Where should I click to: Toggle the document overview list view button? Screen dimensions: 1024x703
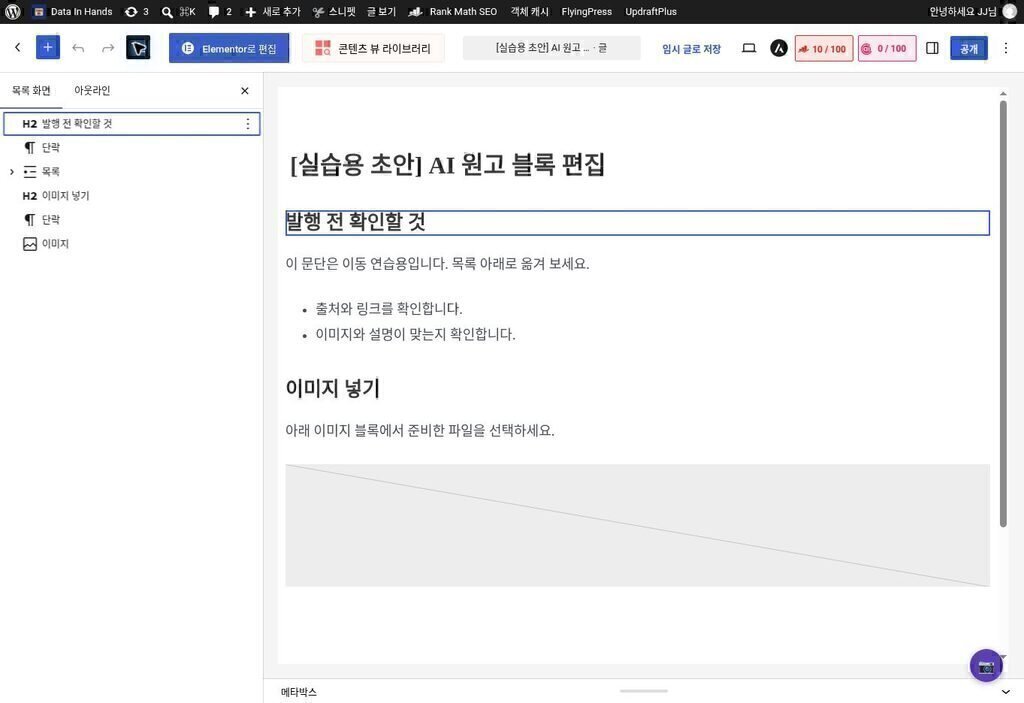[x=138, y=48]
